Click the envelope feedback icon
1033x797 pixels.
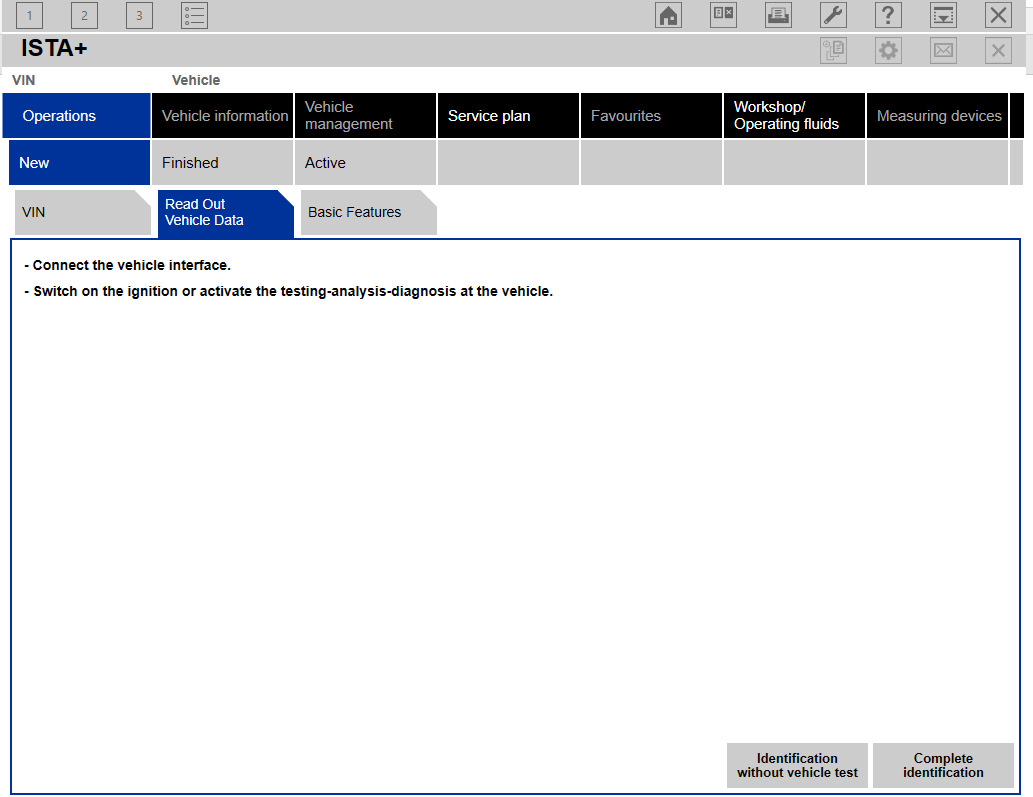coord(943,51)
